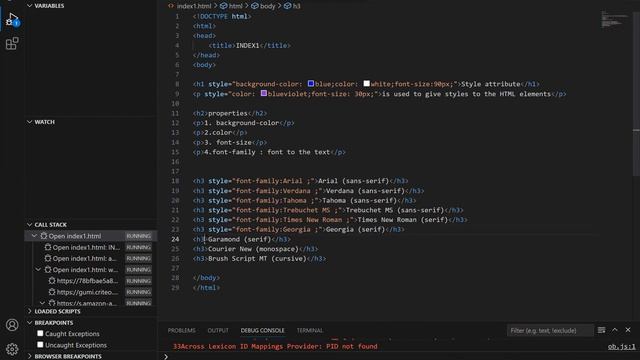The height and width of the screenshot is (360, 640).
Task: Click the debug console filter input
Action: (x=550, y=330)
